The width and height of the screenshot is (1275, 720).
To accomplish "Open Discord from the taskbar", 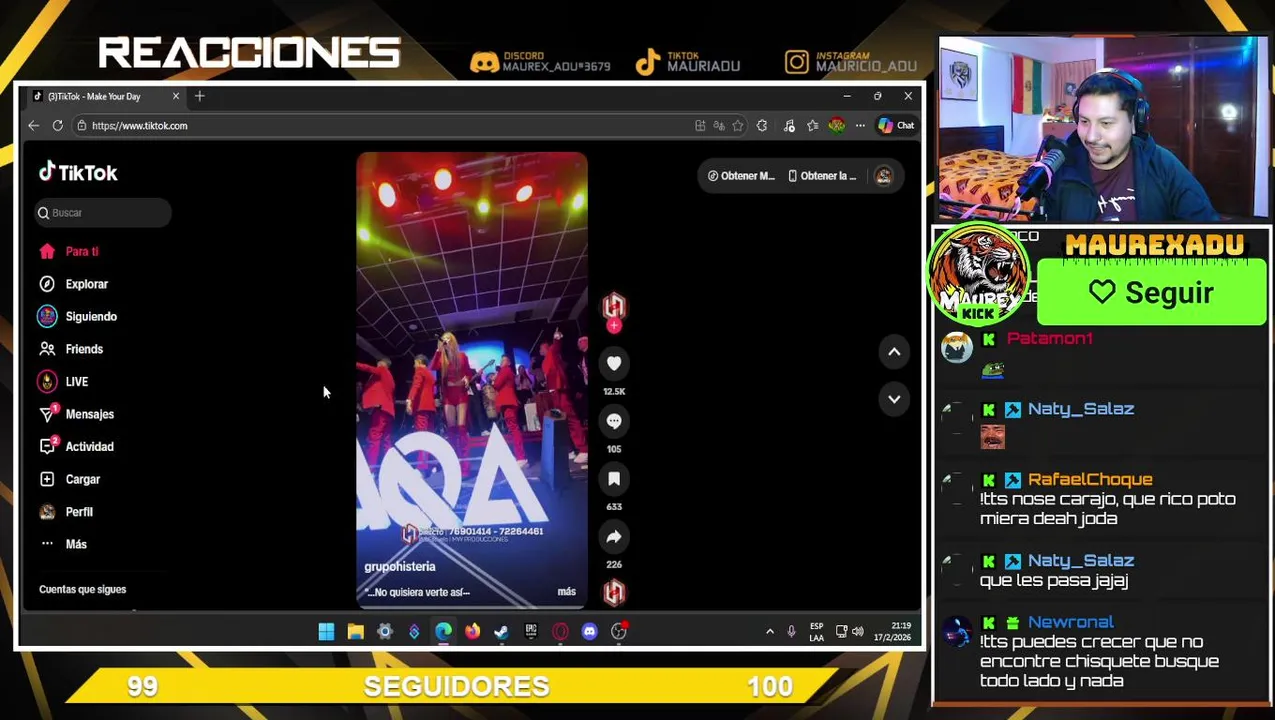I will [589, 631].
